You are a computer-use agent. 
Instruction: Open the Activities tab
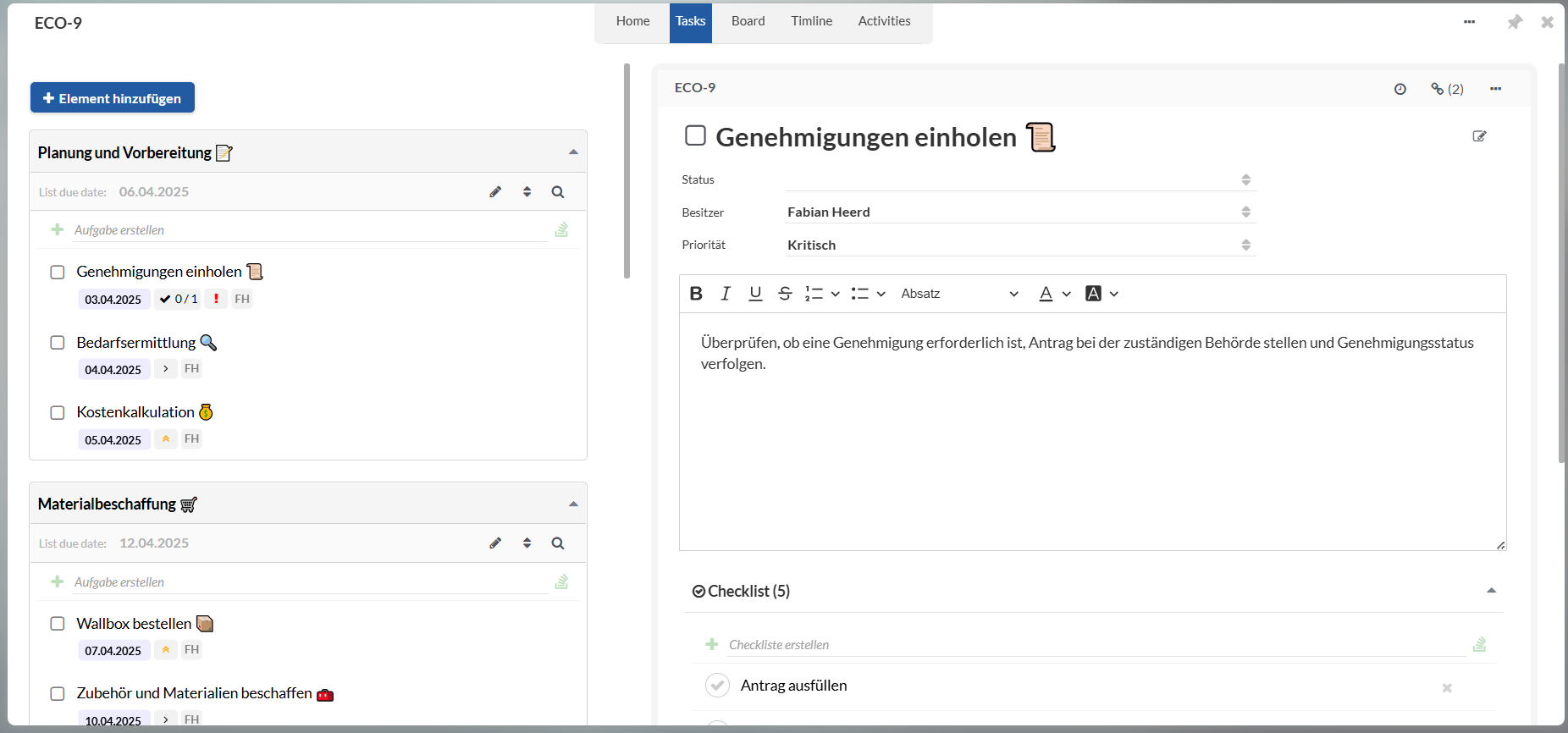pyautogui.click(x=884, y=21)
